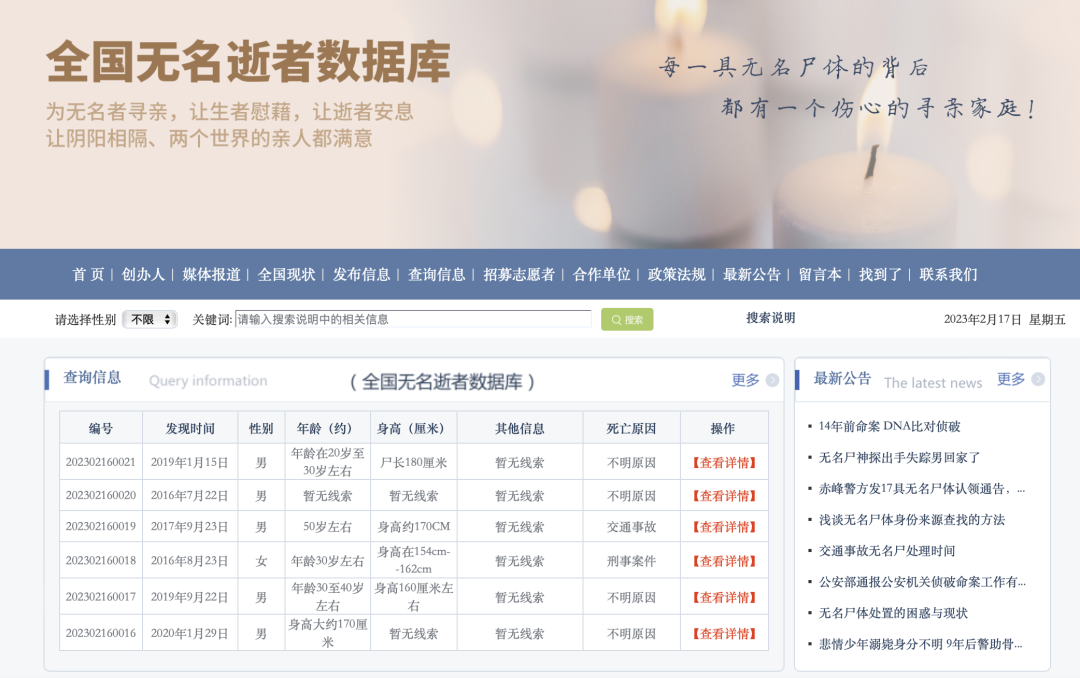Open details for the female record 202302160018
The width and height of the screenshot is (1080, 678).
[x=724, y=561]
